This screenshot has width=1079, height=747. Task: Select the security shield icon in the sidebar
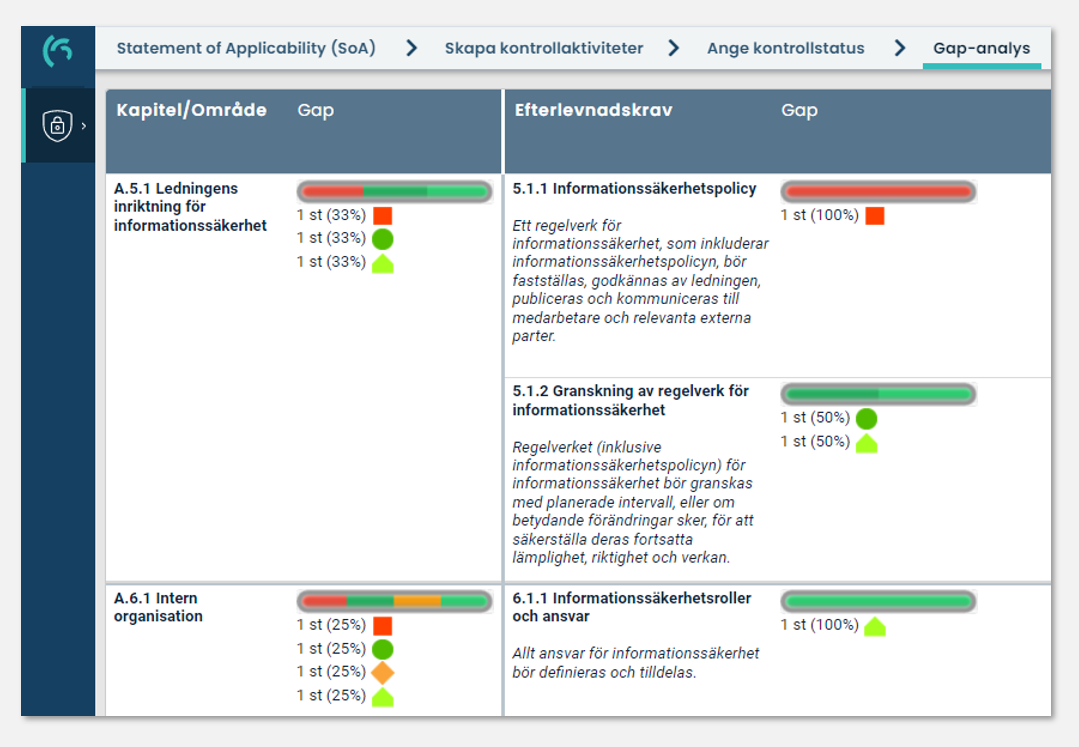click(58, 125)
